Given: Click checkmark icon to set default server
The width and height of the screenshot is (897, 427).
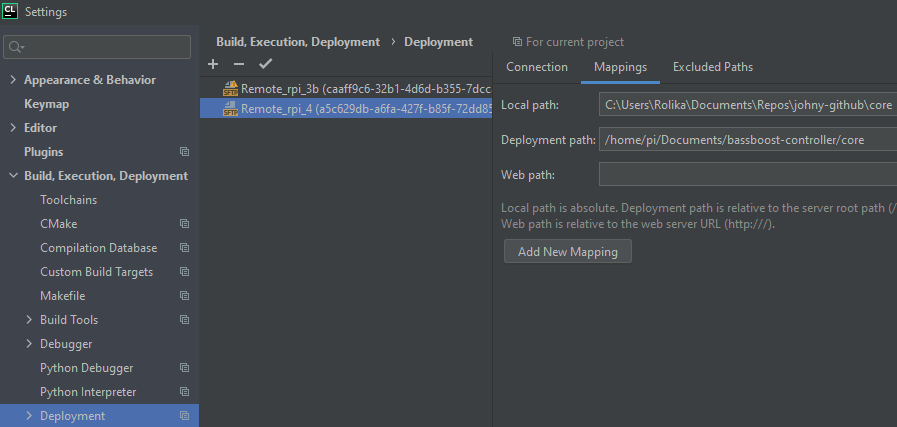Looking at the screenshot, I should (265, 64).
